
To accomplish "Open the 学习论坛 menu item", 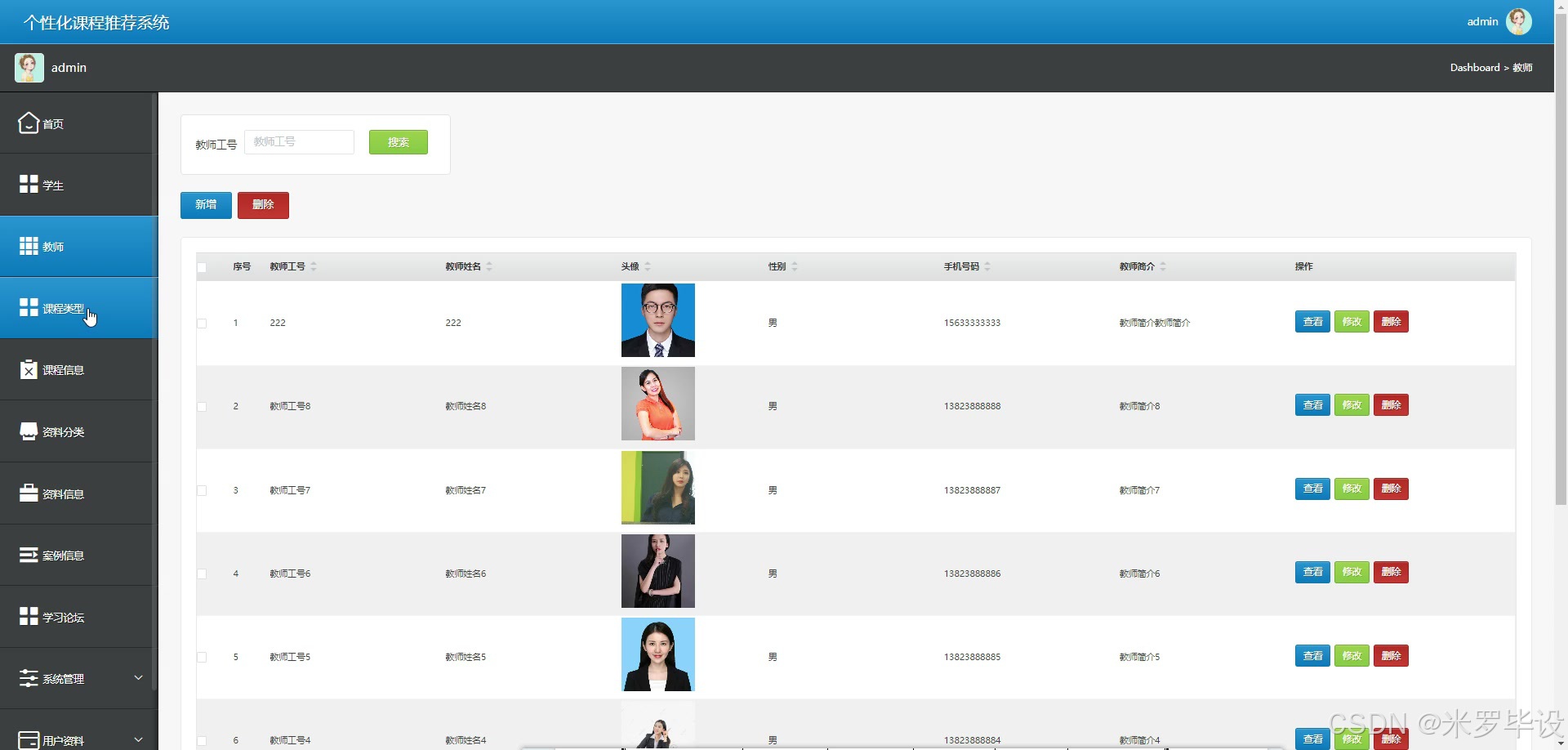I will pyautogui.click(x=78, y=617).
